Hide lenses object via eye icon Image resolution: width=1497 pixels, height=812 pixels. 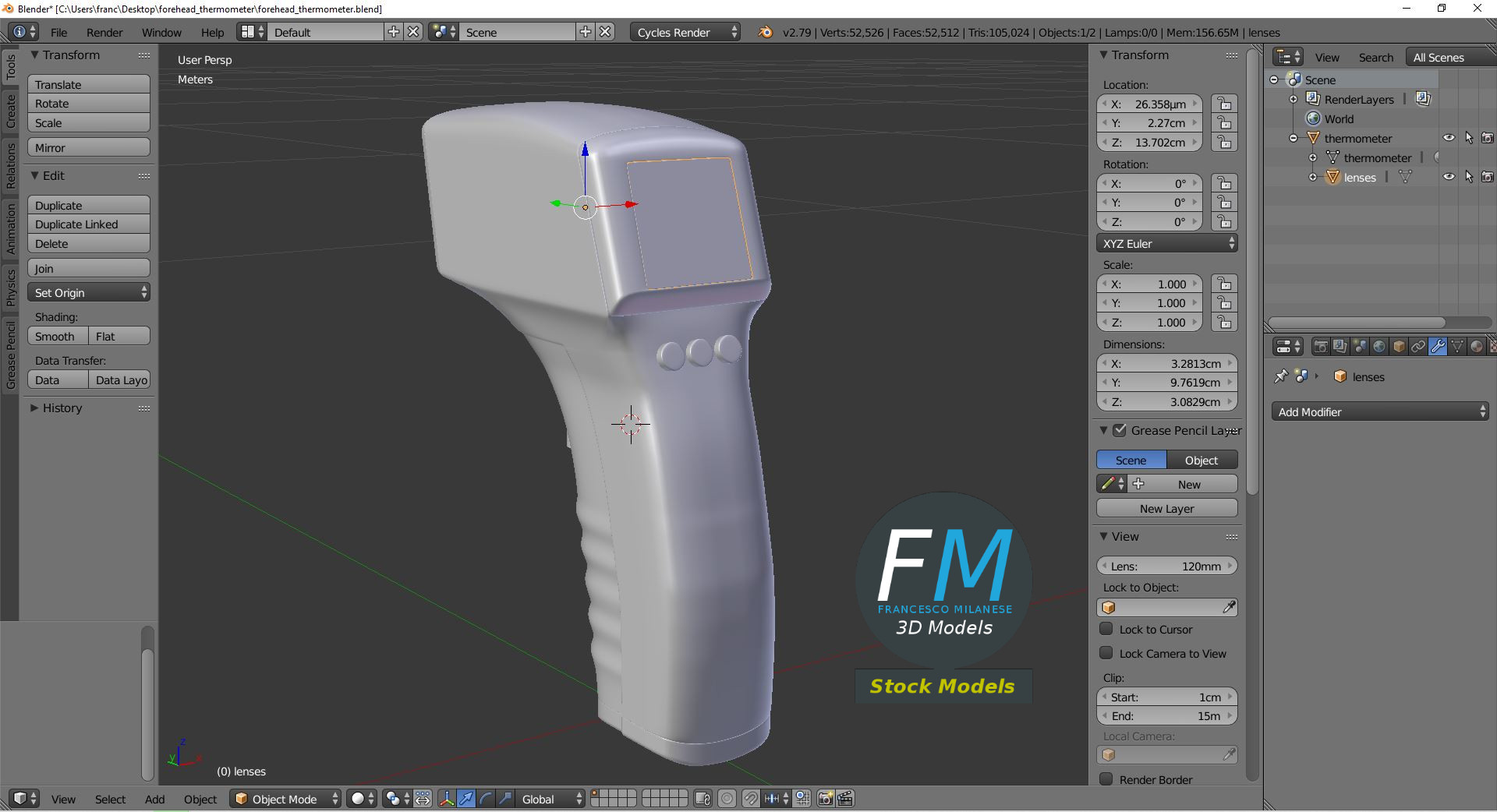[x=1449, y=177]
